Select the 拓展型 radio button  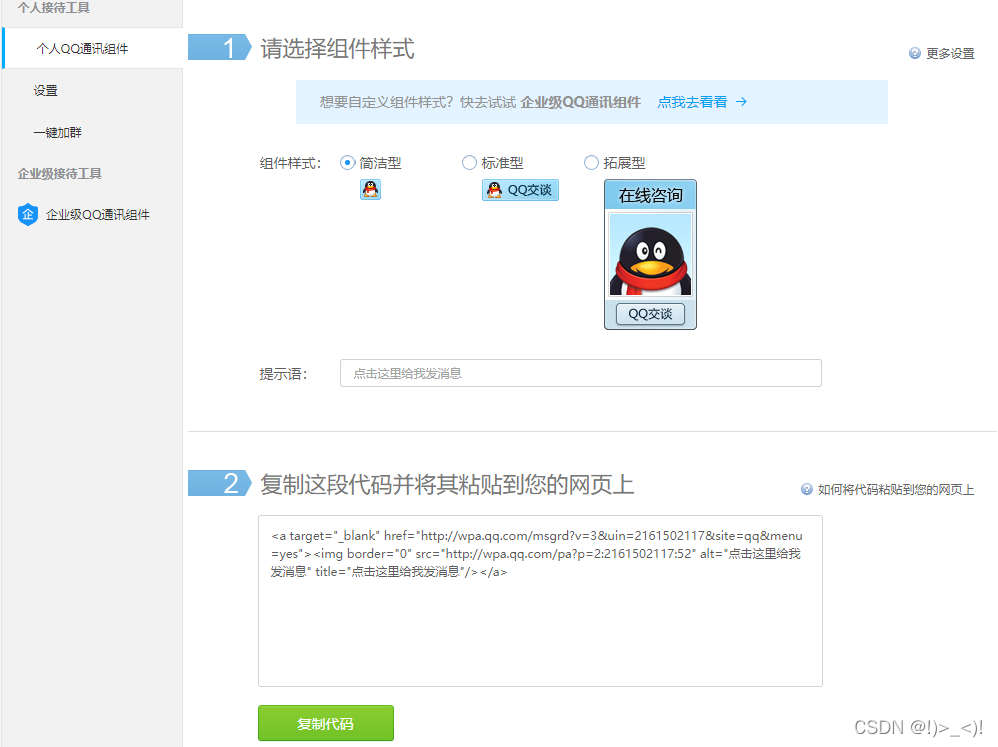(x=591, y=163)
